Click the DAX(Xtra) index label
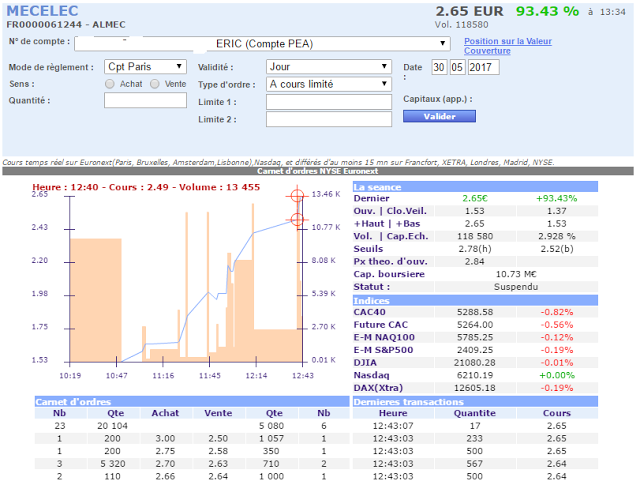Screen dimensions: 640x481 click(378, 388)
